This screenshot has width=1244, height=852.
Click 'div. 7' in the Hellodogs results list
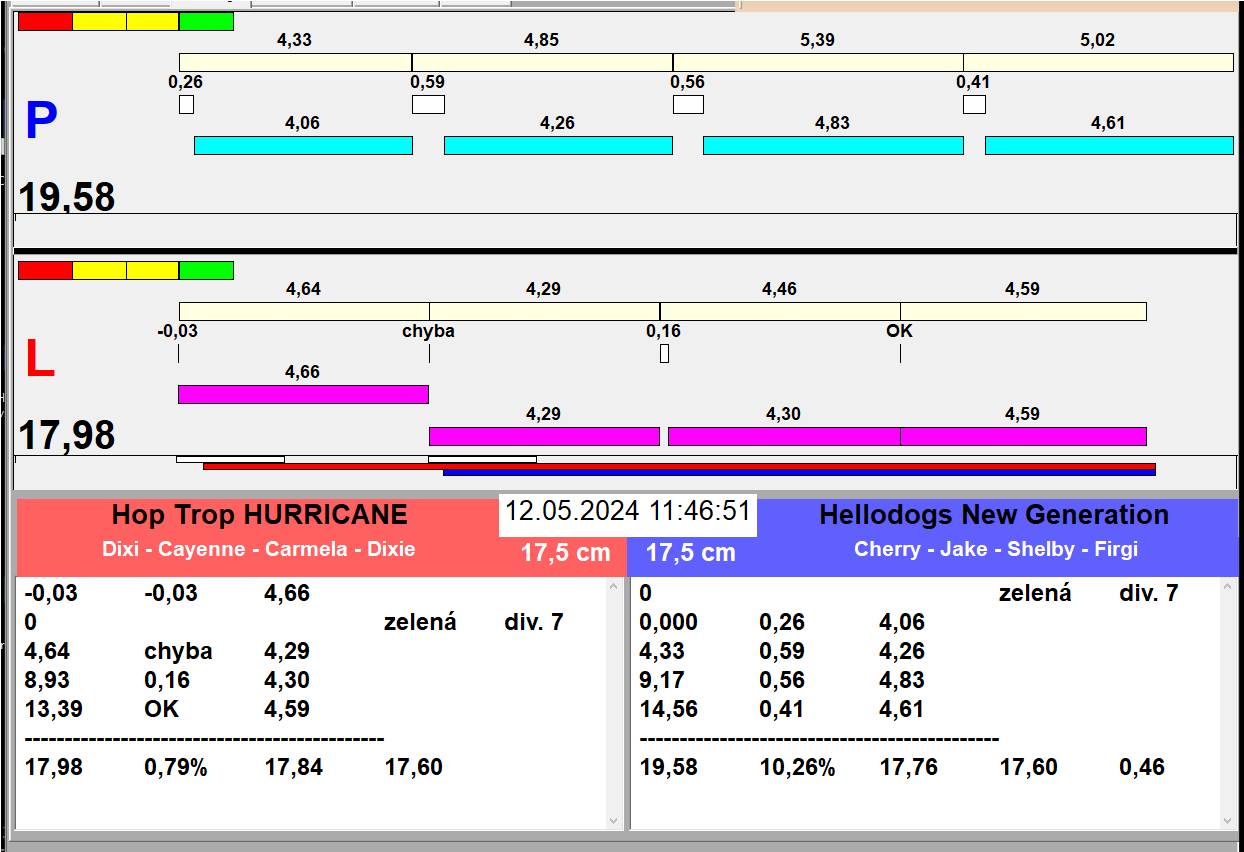coord(1149,594)
